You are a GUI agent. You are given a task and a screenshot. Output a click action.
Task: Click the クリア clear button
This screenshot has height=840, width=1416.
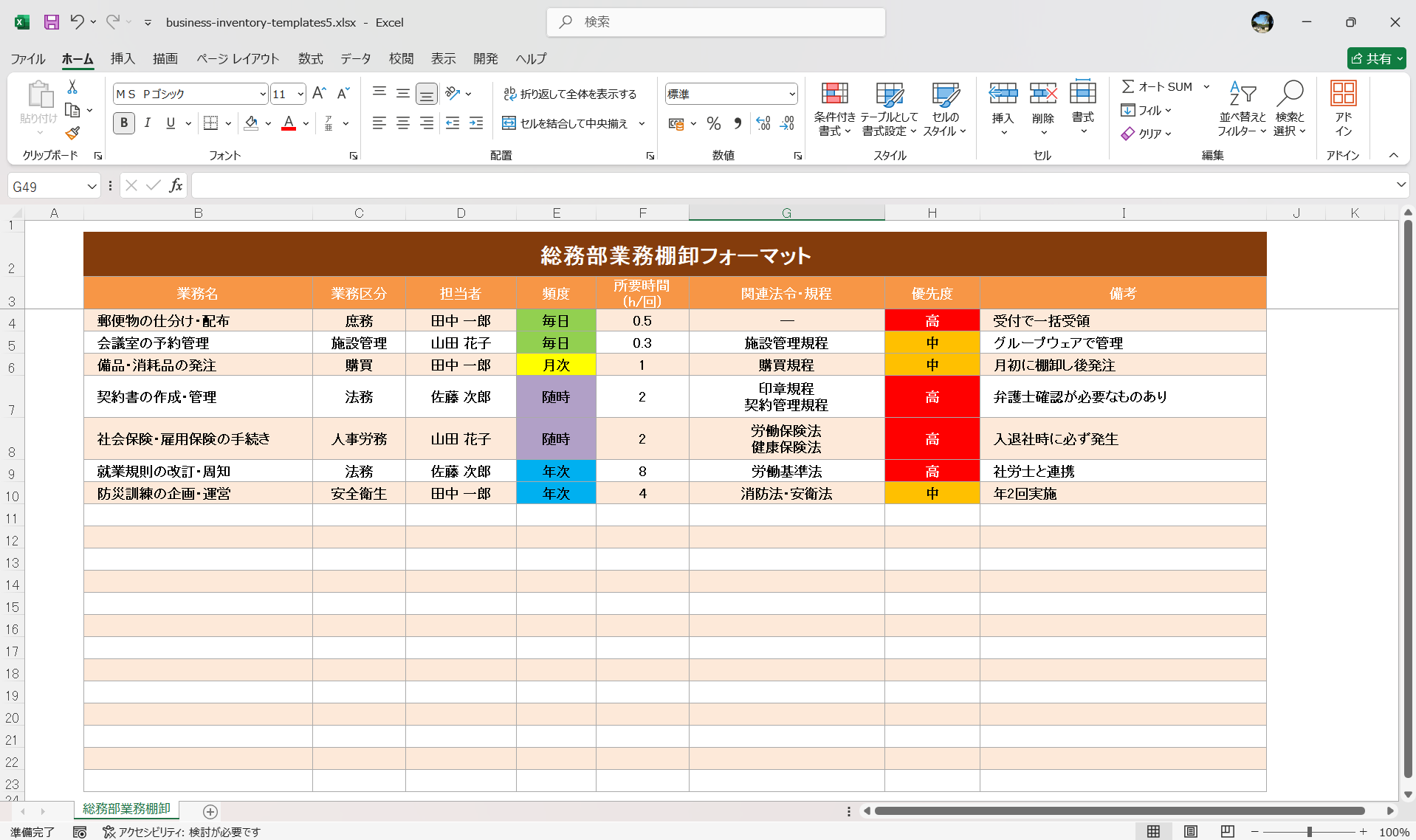click(x=1147, y=134)
